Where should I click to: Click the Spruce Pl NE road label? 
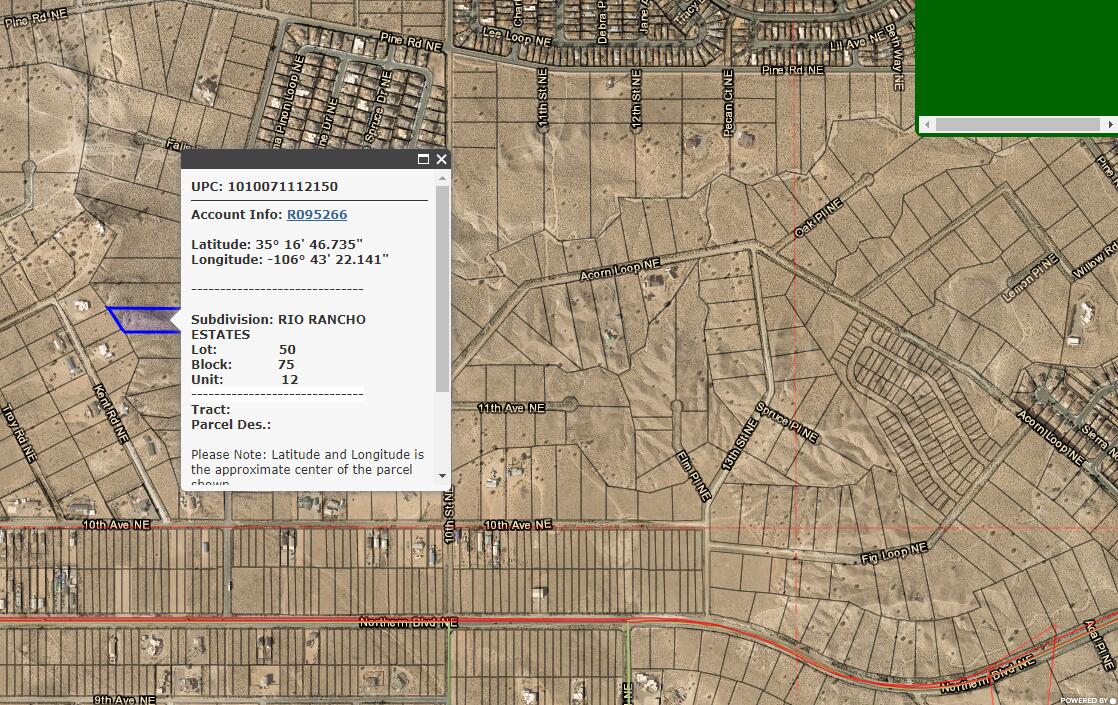pos(788,422)
